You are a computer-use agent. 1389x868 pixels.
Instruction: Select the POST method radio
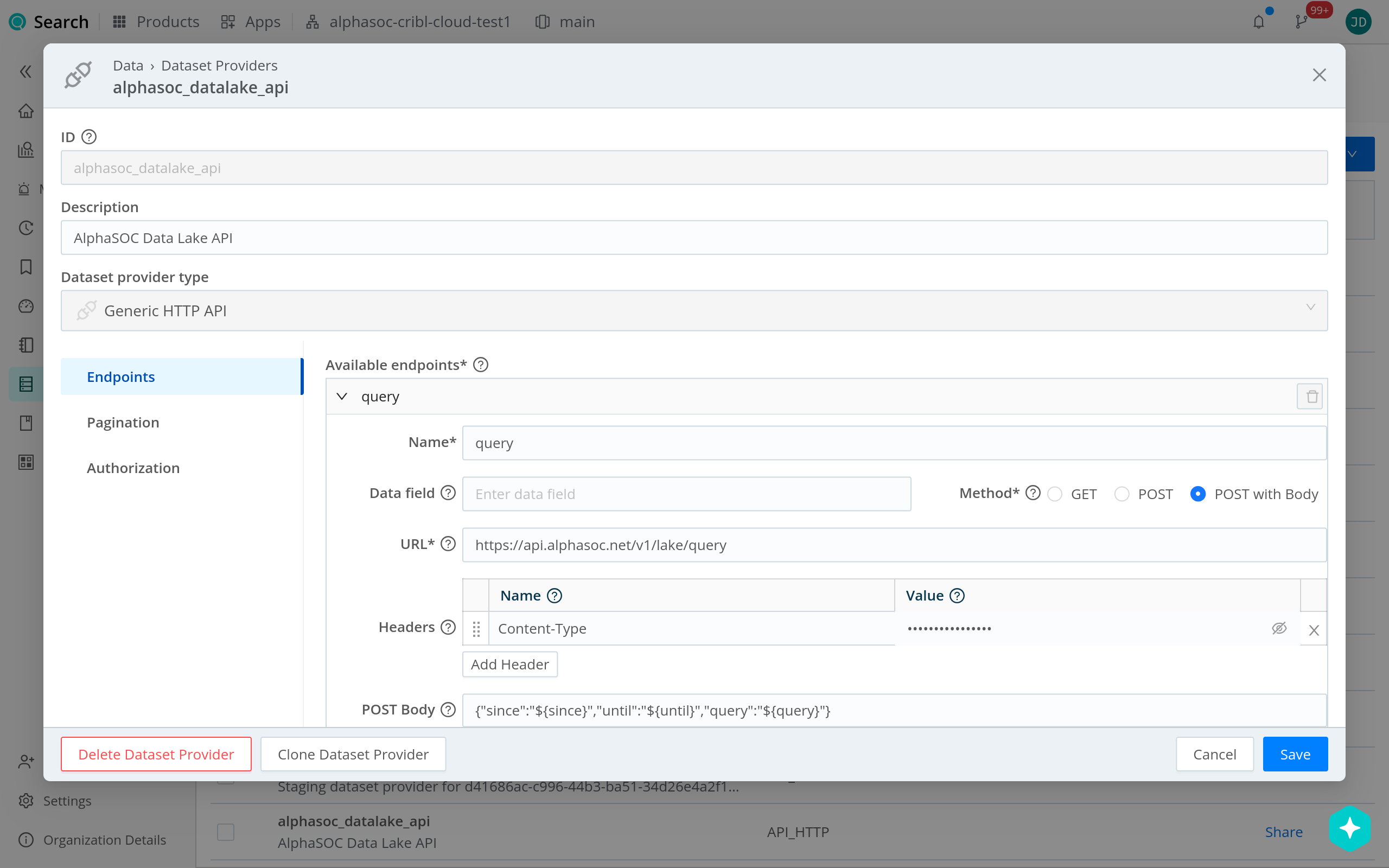tap(1122, 494)
